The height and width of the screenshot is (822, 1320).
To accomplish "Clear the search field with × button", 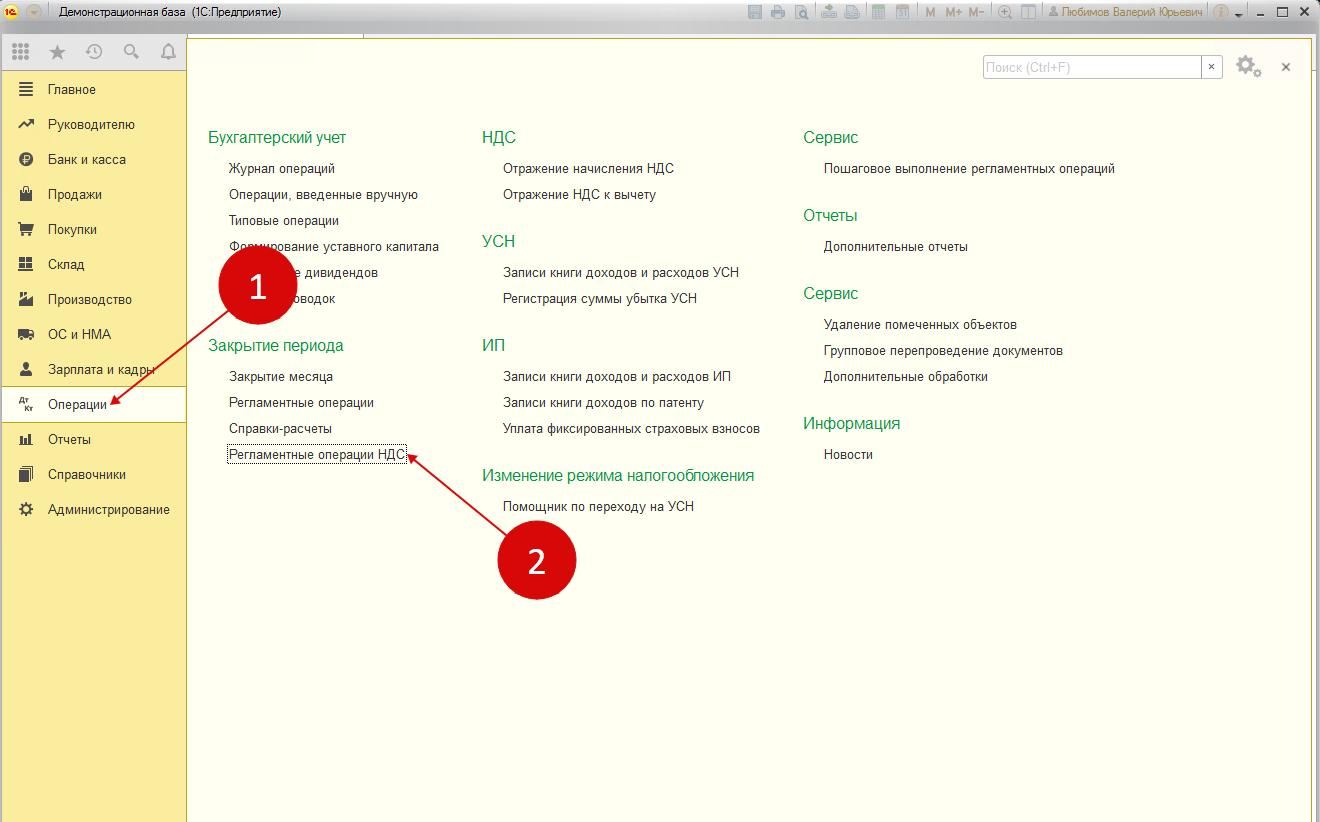I will pos(1212,67).
